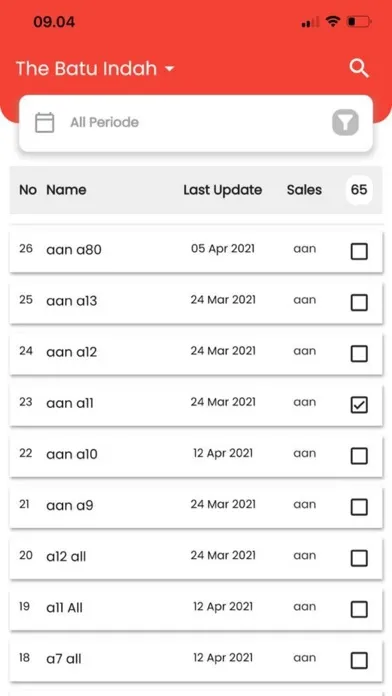This screenshot has height=696, width=392.
Task: Open the All Periode date selector
Action: 196,123
